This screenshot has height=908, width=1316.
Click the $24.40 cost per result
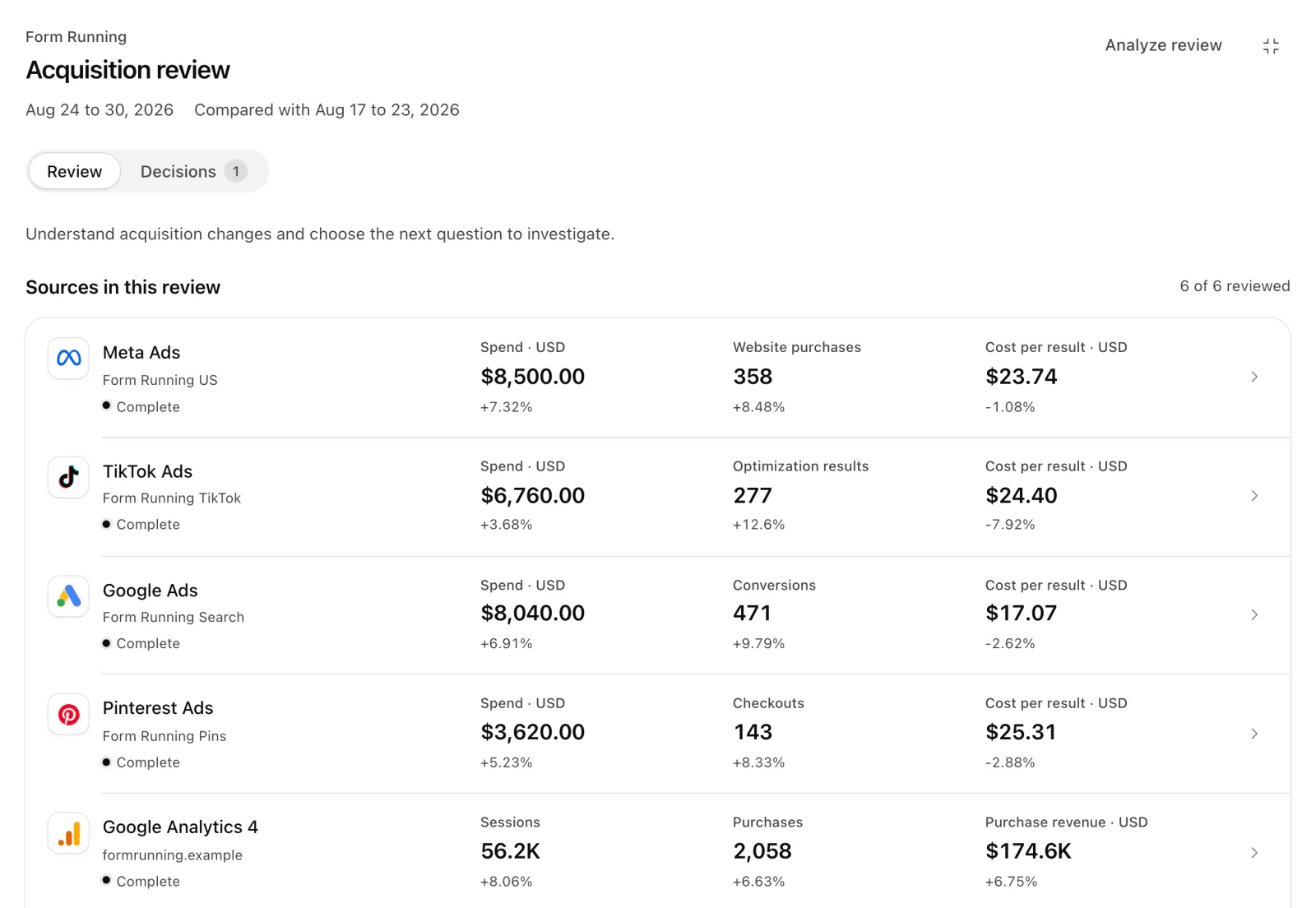(x=1022, y=496)
